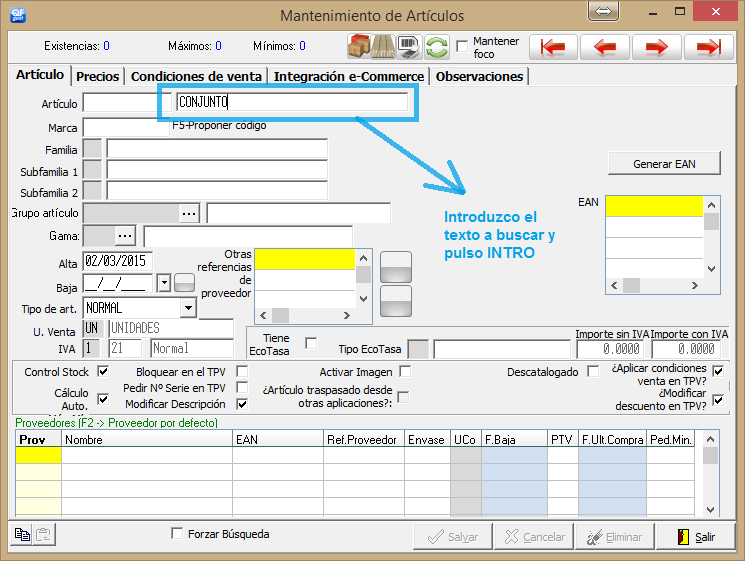Click the QF gest application icon
Viewport: 745px width, 561px height.
18,15
